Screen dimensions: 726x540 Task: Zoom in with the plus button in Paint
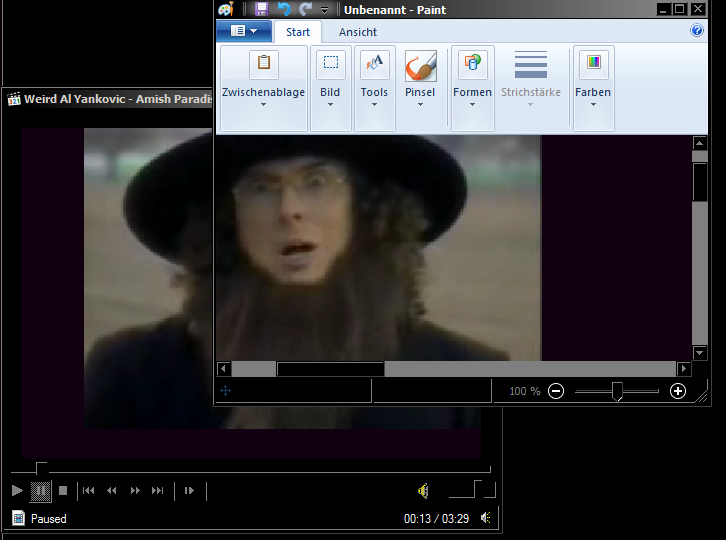(677, 391)
